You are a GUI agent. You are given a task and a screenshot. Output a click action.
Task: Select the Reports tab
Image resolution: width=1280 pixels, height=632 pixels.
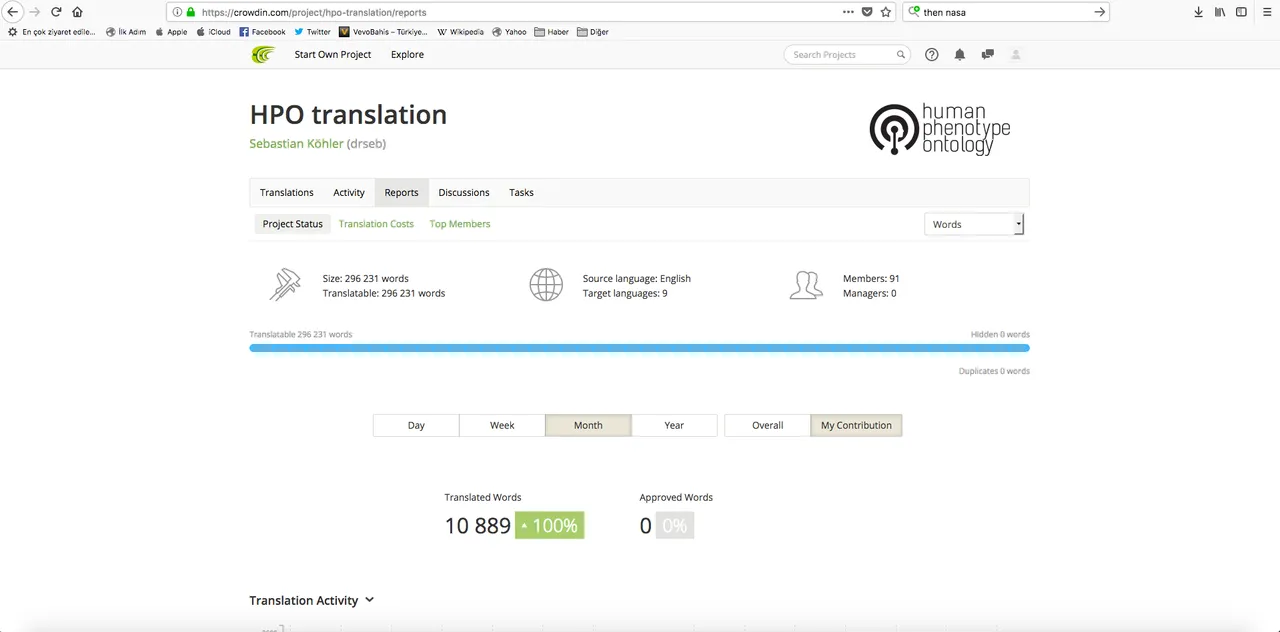[x=402, y=192]
